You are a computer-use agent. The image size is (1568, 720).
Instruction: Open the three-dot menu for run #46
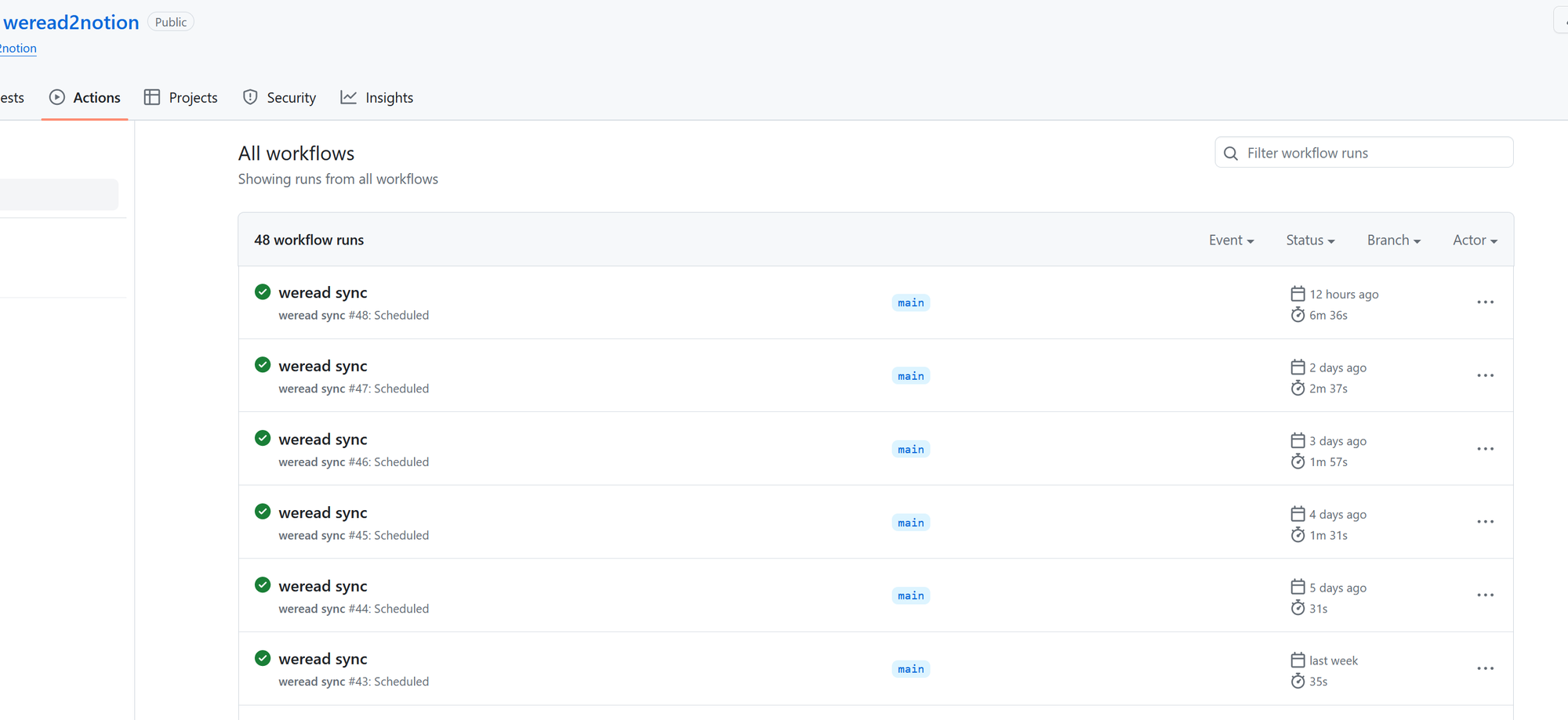[x=1485, y=449]
